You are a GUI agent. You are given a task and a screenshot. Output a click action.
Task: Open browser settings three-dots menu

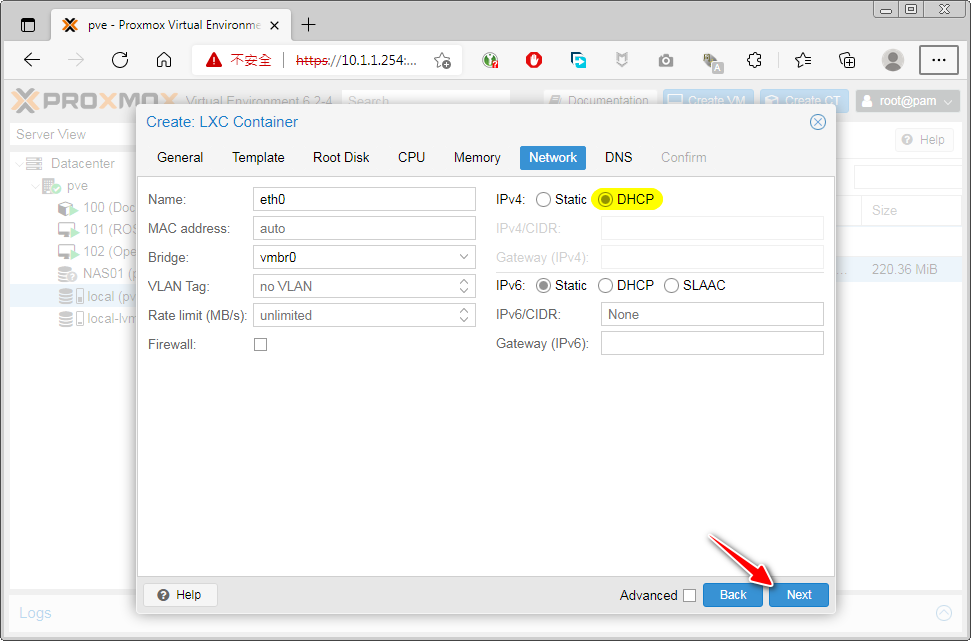tap(938, 60)
